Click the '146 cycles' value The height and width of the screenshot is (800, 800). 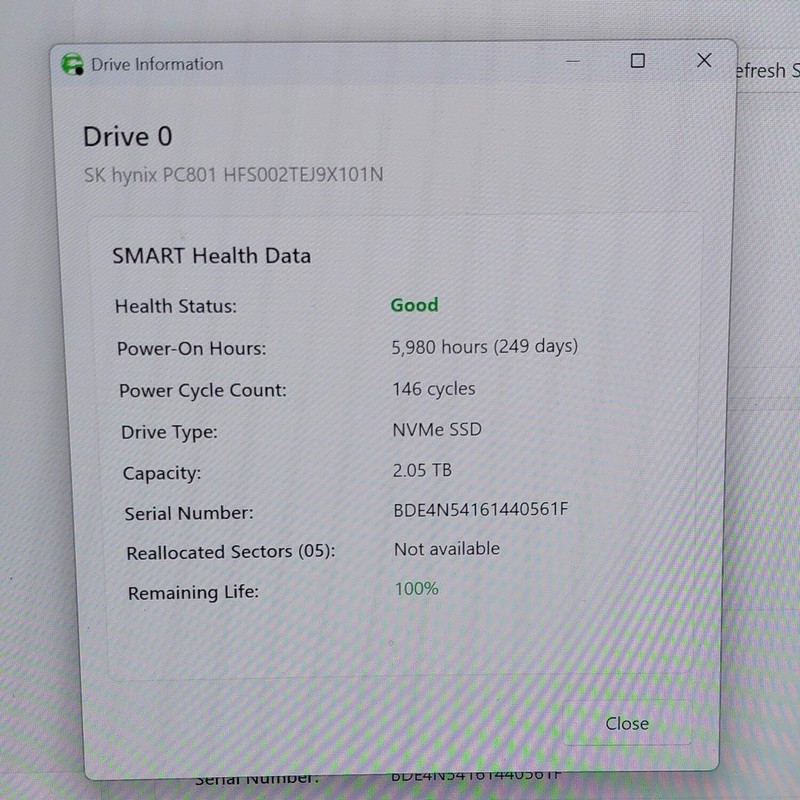tap(434, 389)
